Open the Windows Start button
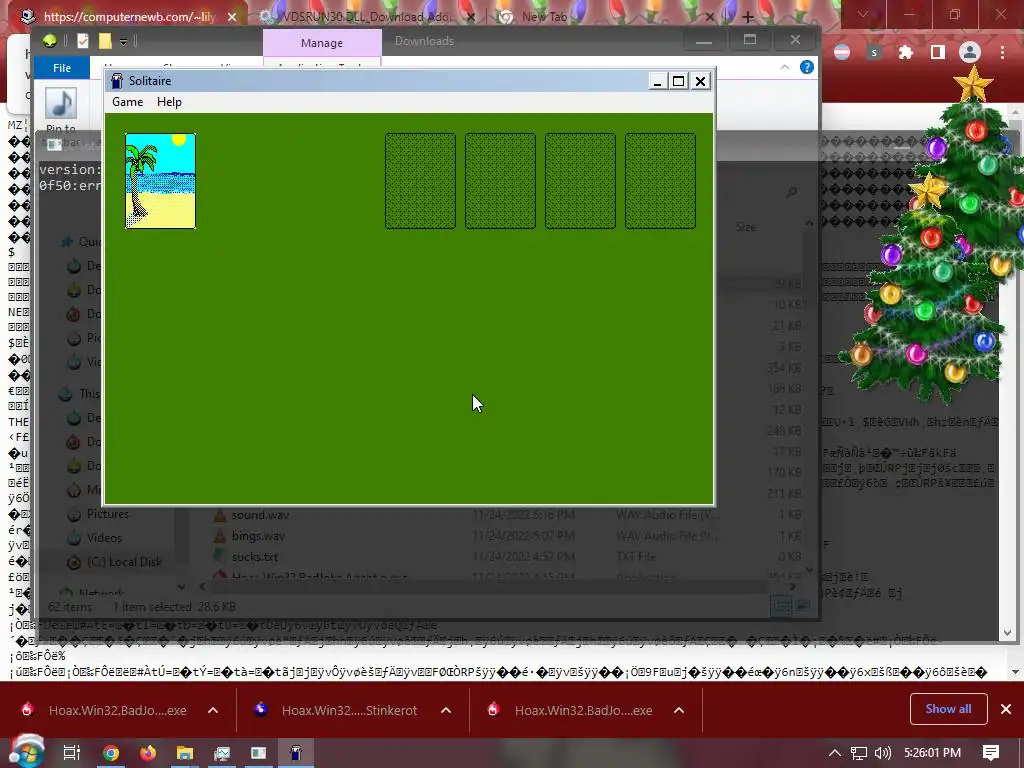The height and width of the screenshot is (768, 1024). [x=26, y=752]
